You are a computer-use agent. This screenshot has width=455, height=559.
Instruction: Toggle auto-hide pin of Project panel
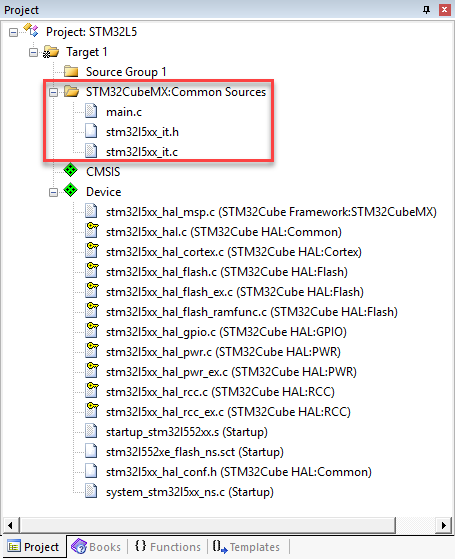click(426, 10)
